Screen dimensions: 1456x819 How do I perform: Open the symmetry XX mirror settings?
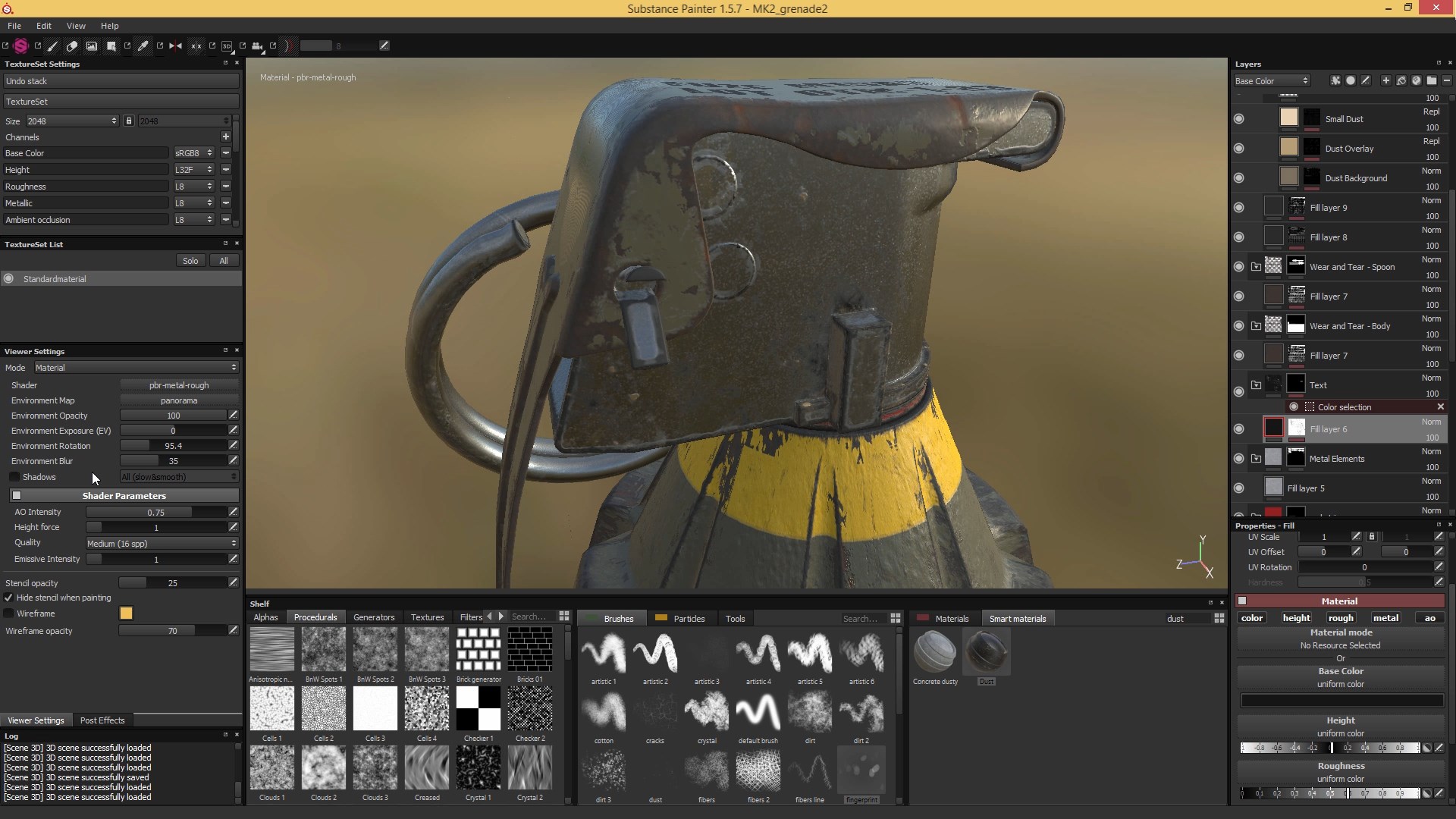pos(196,46)
